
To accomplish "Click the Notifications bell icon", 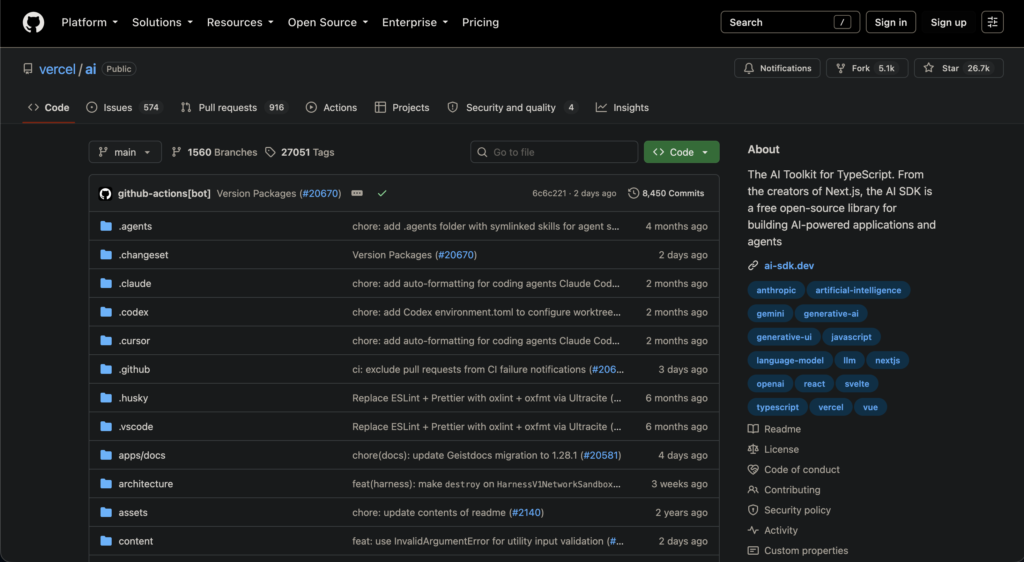I will pos(749,68).
